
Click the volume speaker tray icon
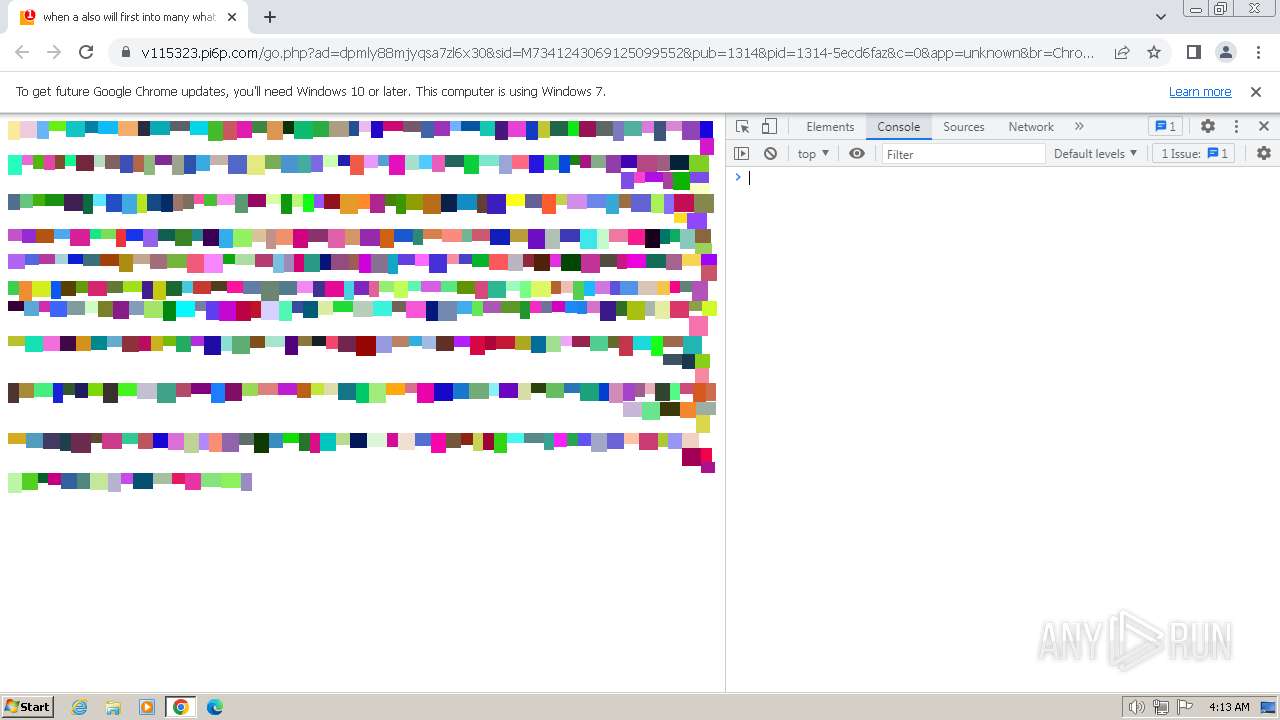[x=1136, y=707]
